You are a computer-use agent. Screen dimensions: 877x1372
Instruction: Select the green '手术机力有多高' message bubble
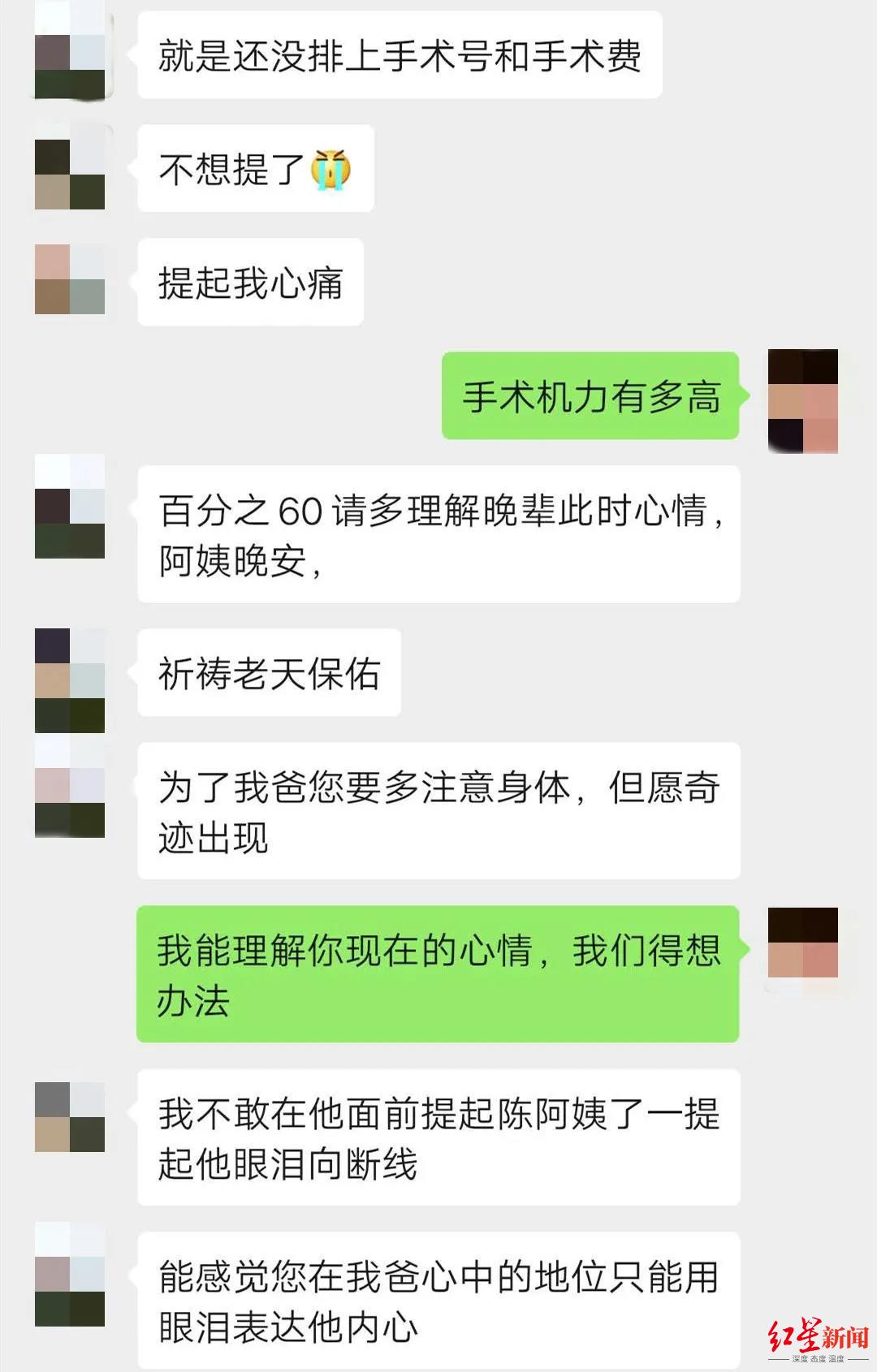click(x=590, y=396)
